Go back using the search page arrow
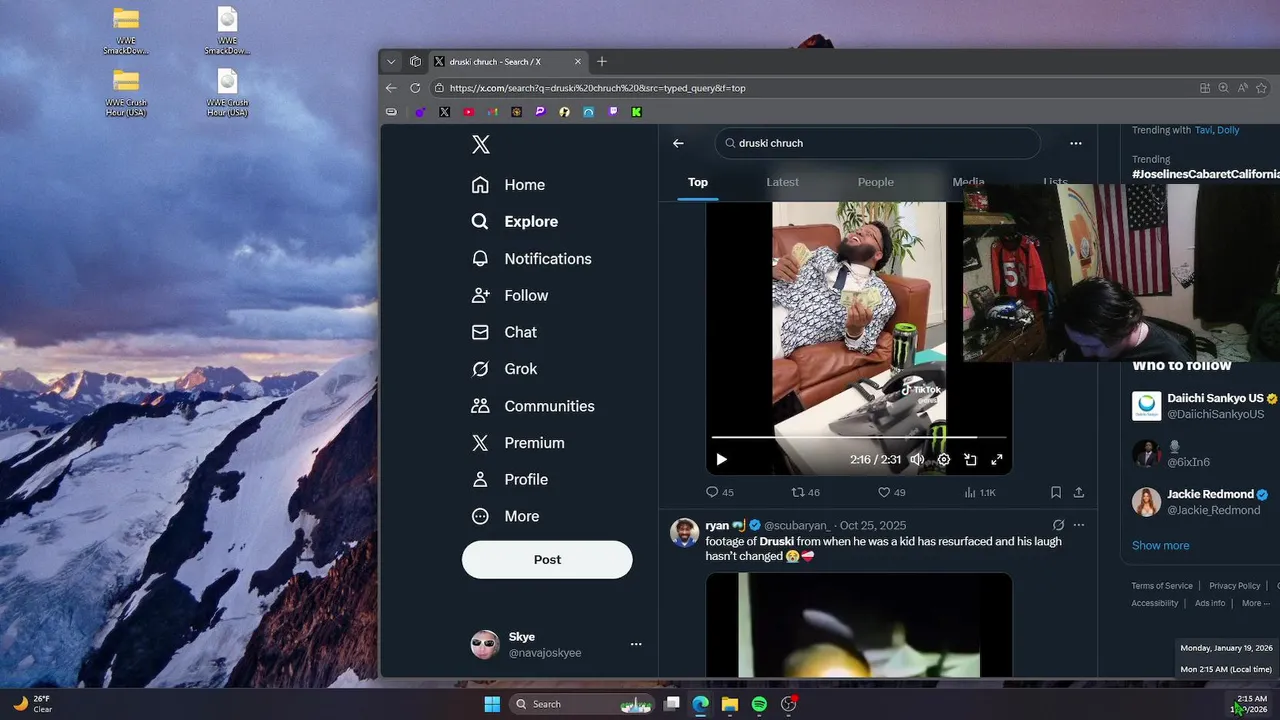The height and width of the screenshot is (720, 1280). pyautogui.click(x=678, y=143)
